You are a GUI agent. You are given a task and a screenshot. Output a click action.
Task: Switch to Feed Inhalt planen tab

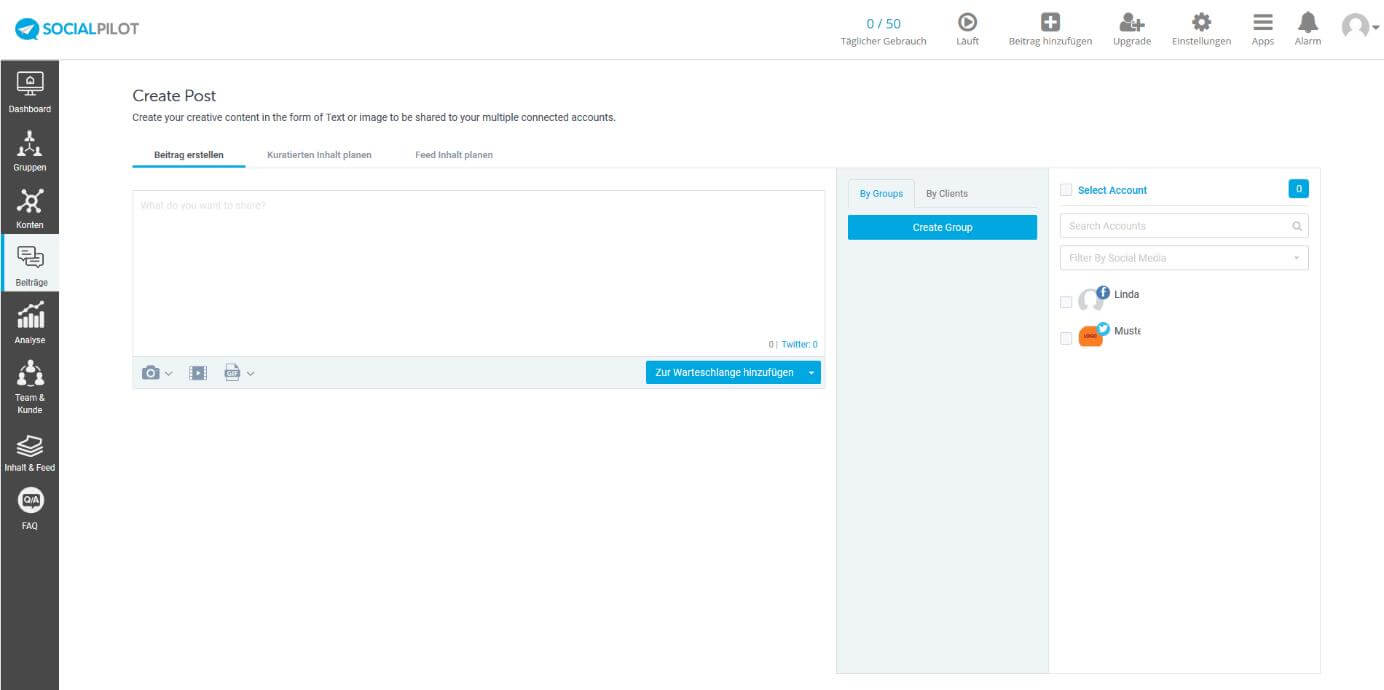click(454, 155)
